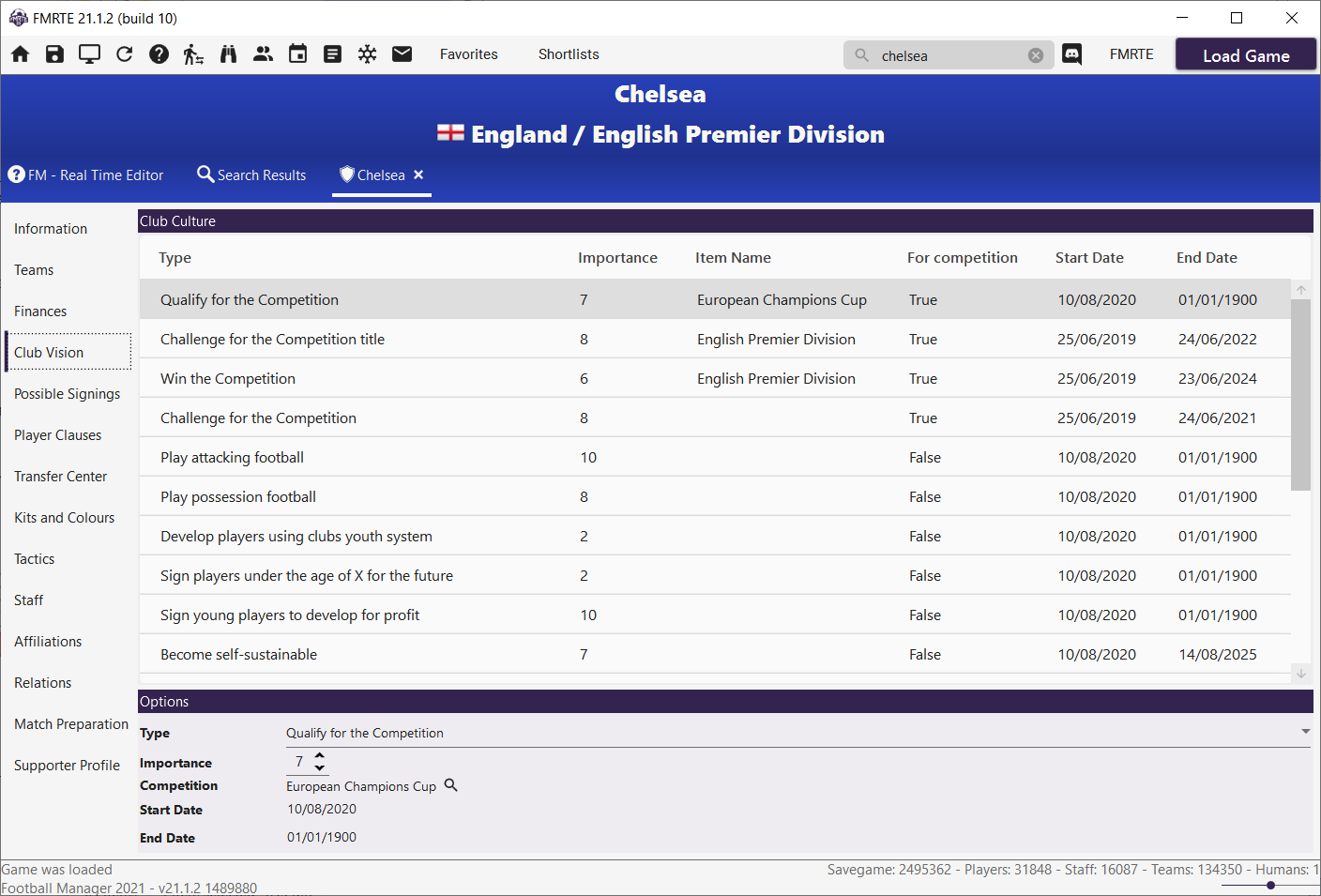Close the Chelsea tab
Screen dimensions: 1321x896
click(418, 175)
